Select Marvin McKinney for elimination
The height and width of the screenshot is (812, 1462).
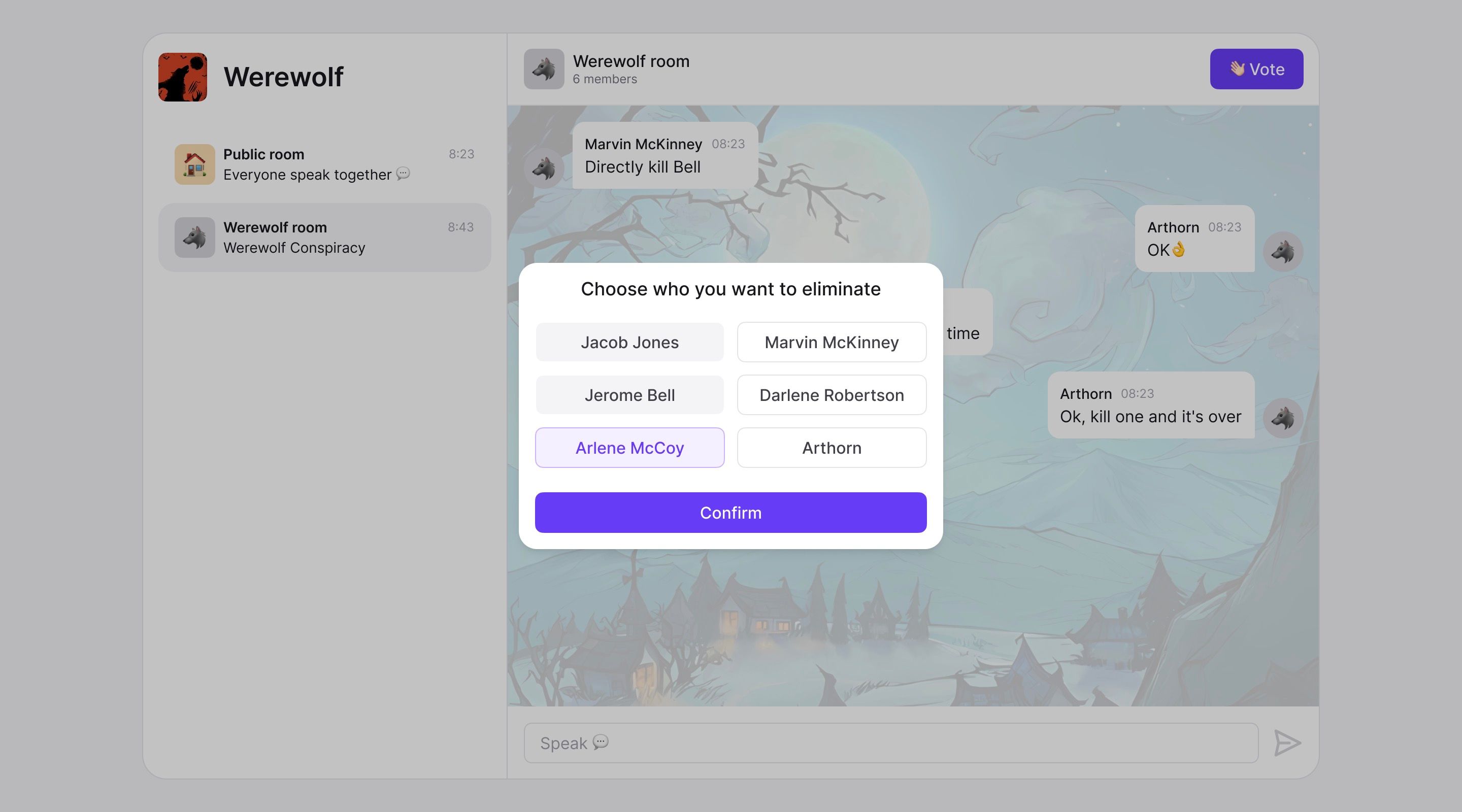point(831,341)
